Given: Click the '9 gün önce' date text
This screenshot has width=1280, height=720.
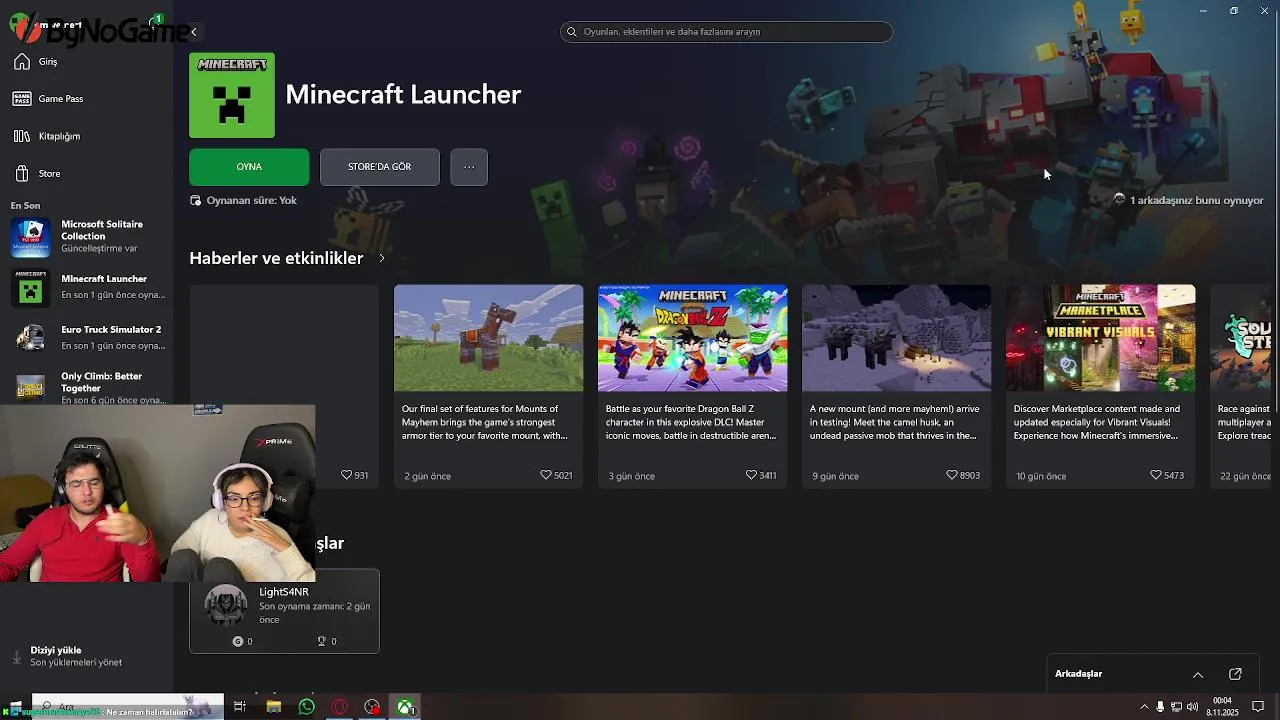Looking at the screenshot, I should 835,476.
